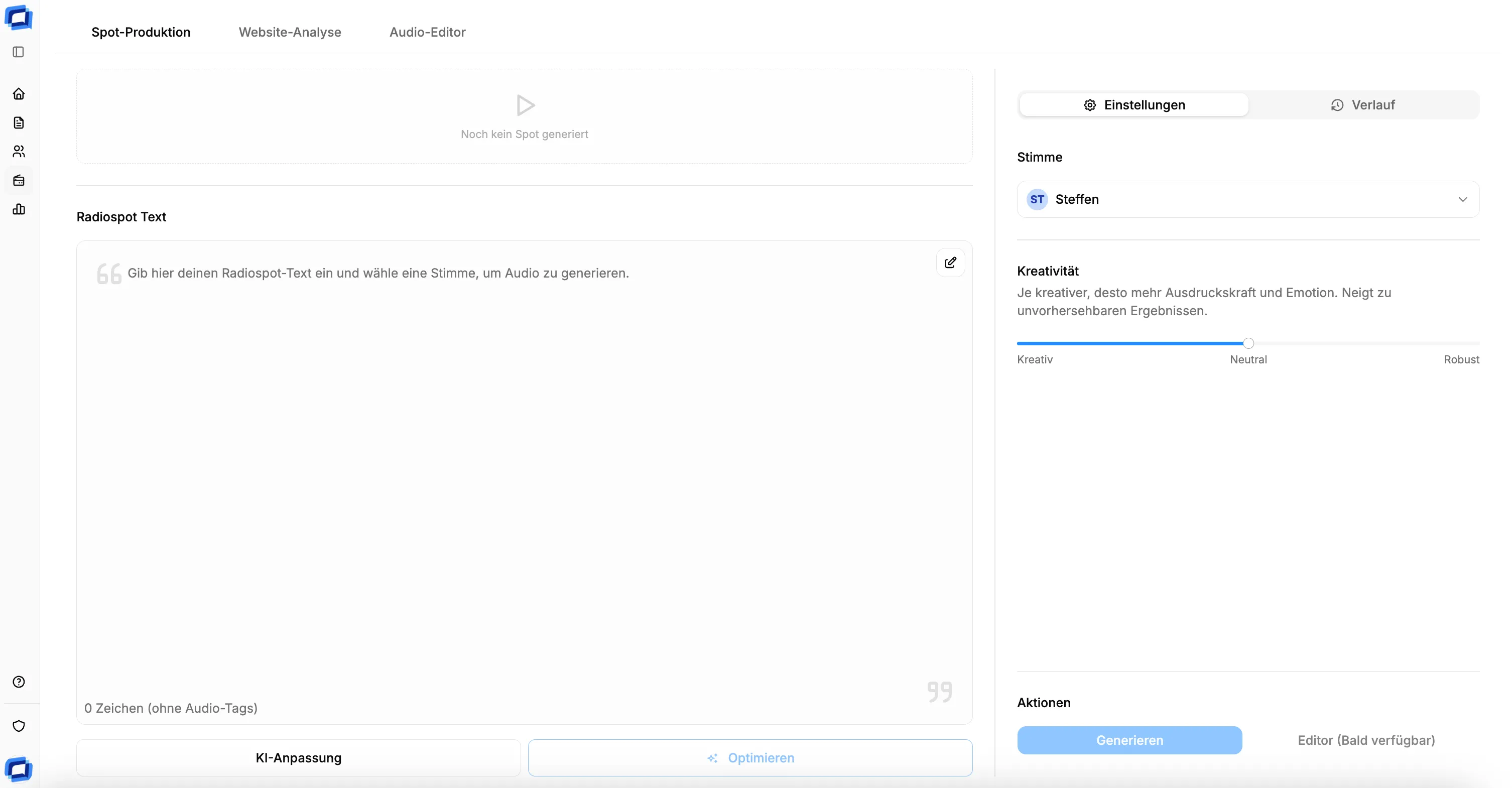Open the users icon in sidebar

(x=19, y=152)
